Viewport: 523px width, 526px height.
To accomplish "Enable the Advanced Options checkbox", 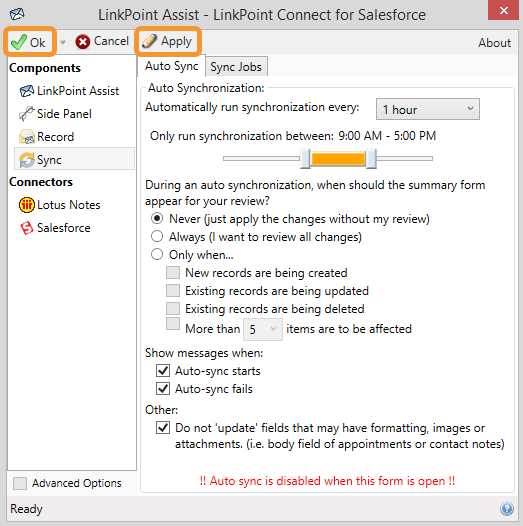I will pos(20,483).
